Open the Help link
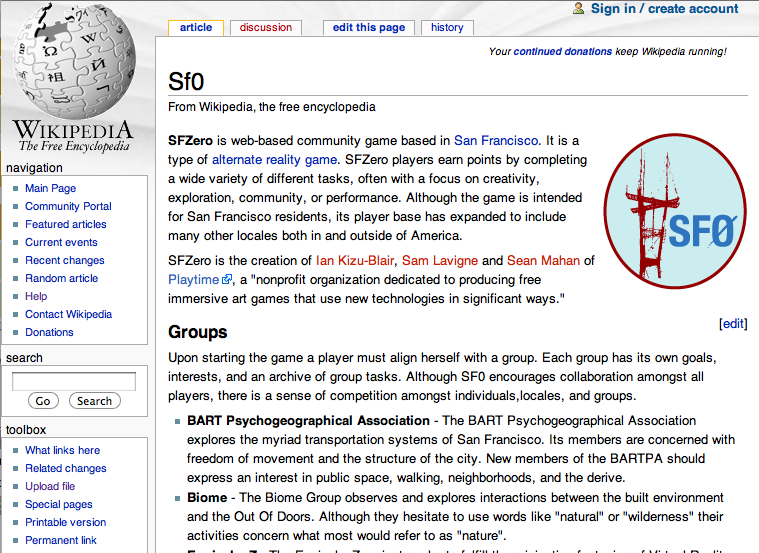 36,296
